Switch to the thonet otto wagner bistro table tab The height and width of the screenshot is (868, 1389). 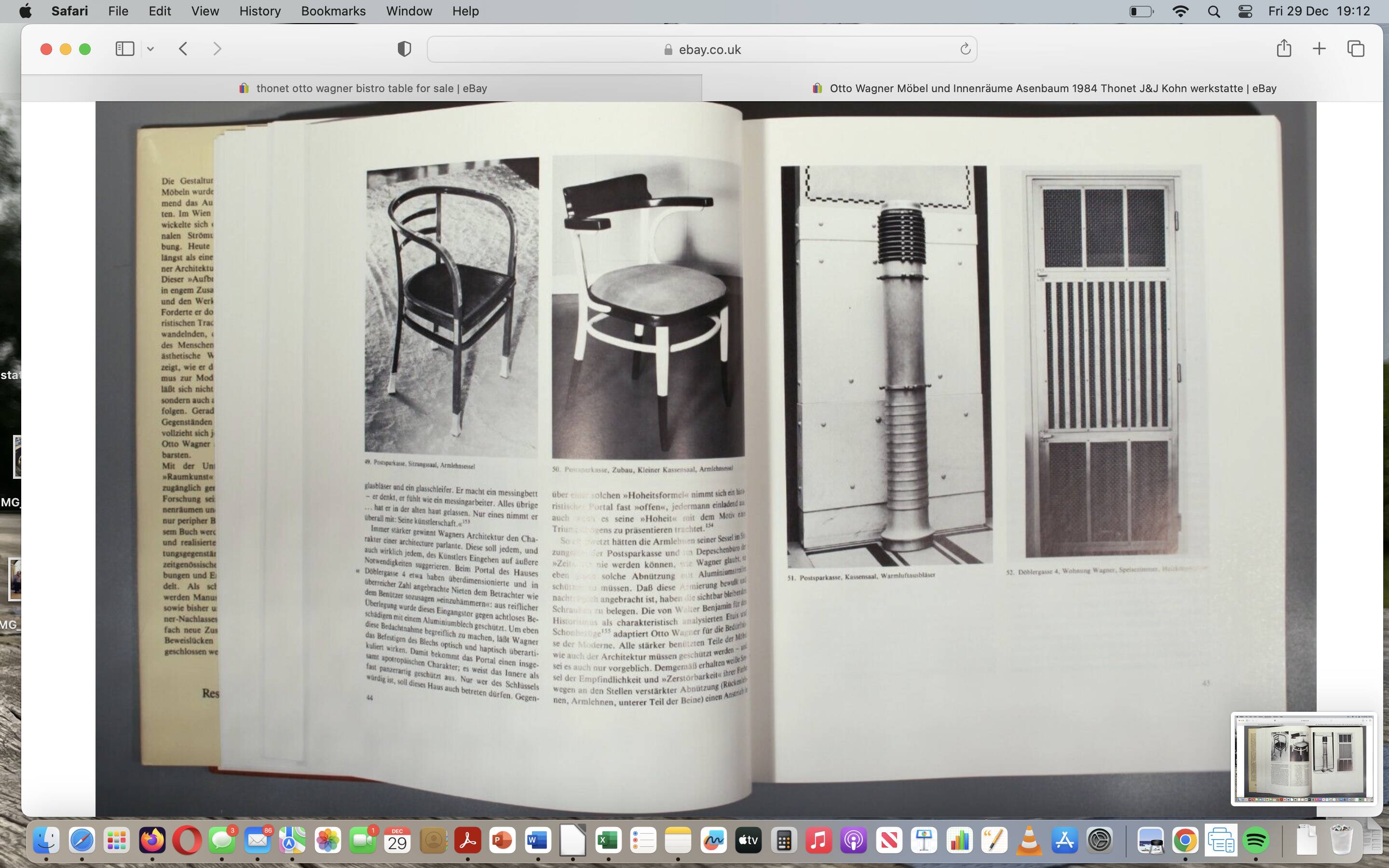[x=362, y=88]
